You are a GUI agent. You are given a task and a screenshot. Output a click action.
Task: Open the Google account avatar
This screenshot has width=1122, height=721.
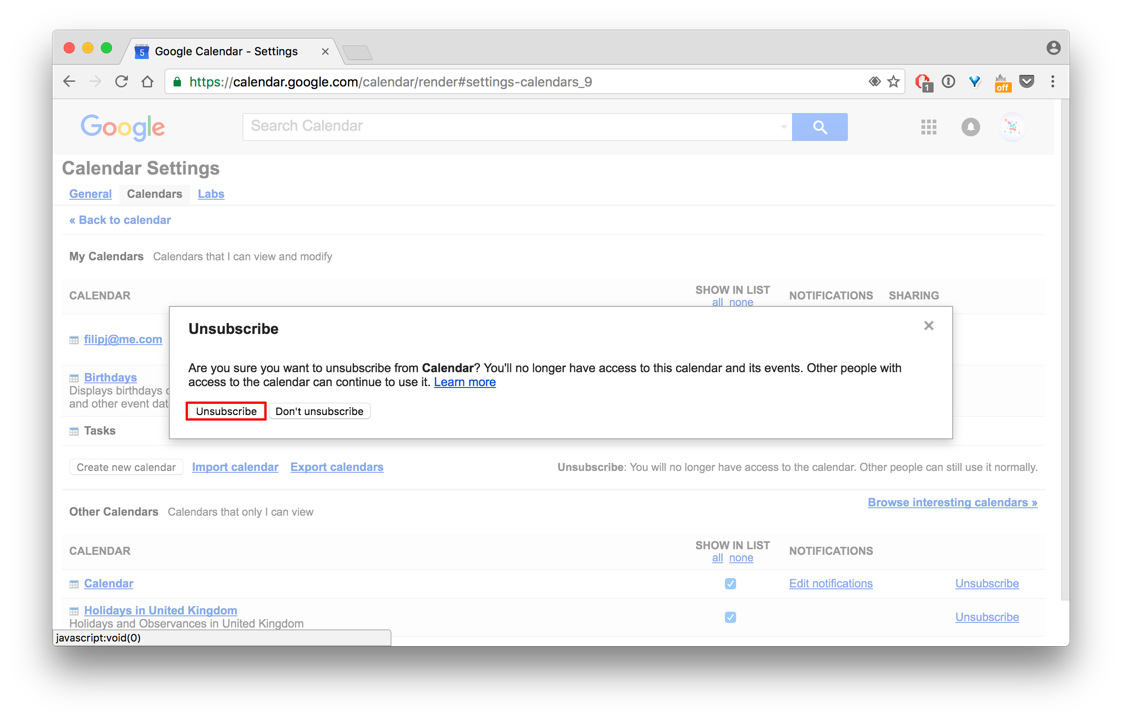tap(1012, 127)
